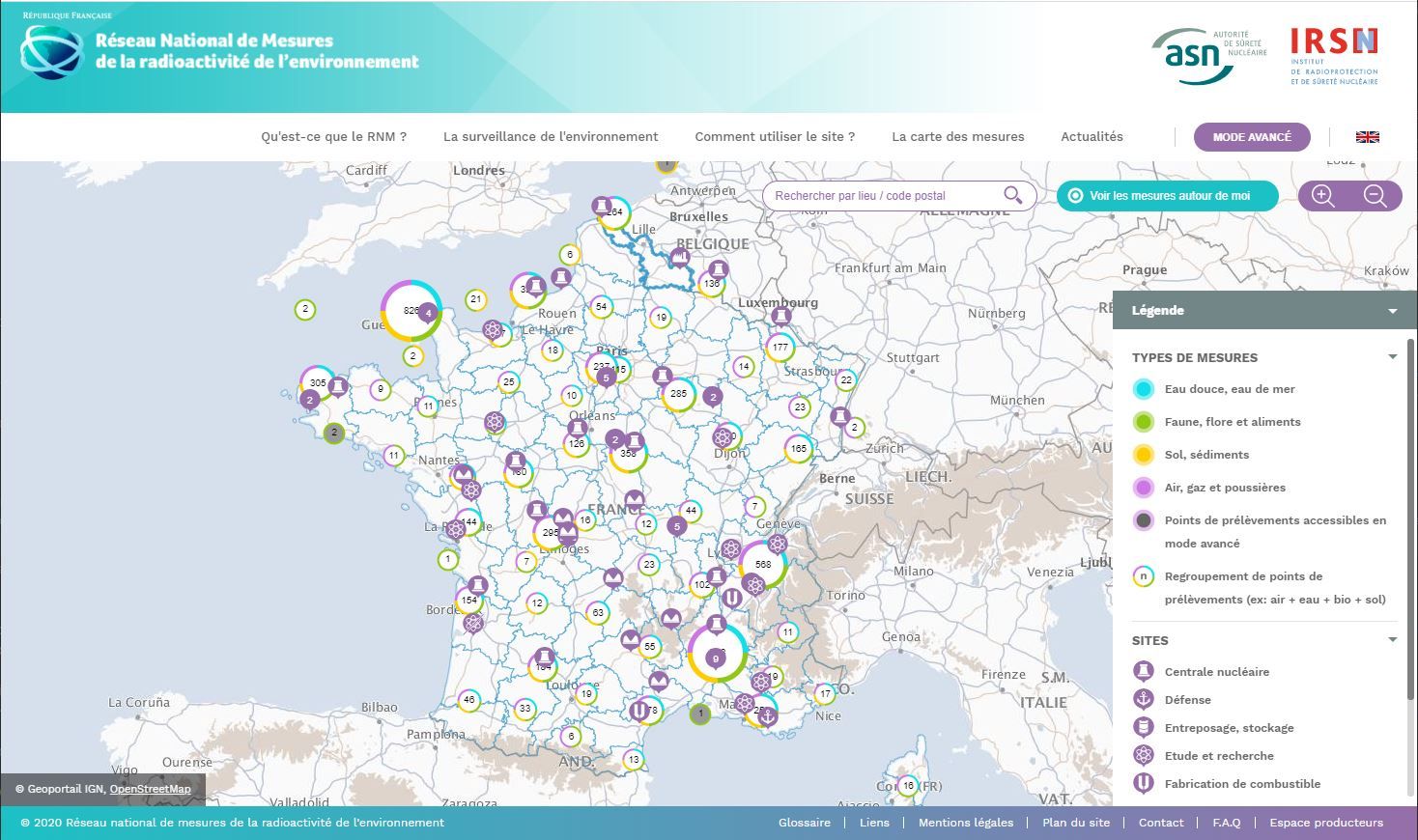Open the 826 measurement cluster marker
Image resolution: width=1418 pixels, height=840 pixels.
(410, 311)
